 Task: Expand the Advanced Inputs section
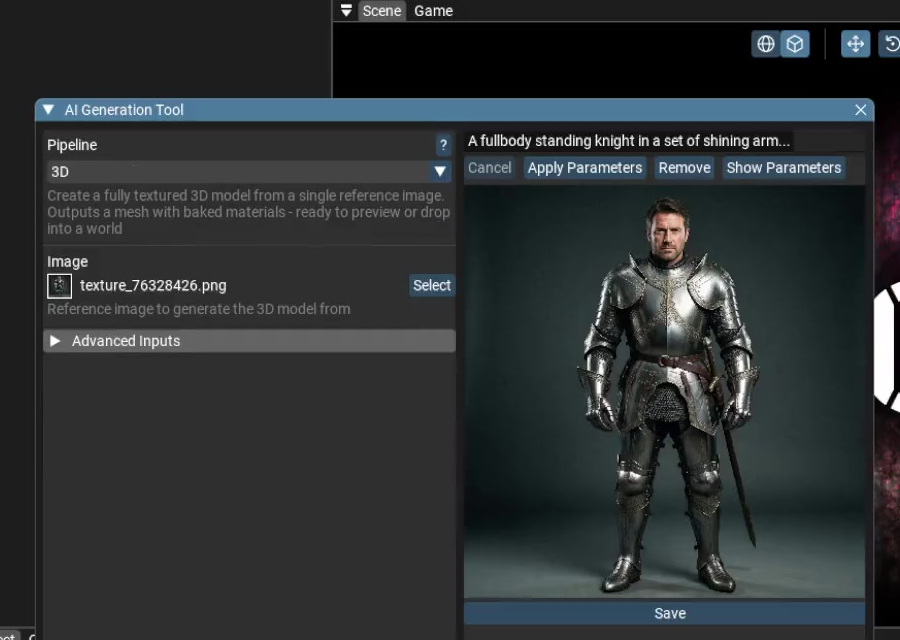[249, 341]
